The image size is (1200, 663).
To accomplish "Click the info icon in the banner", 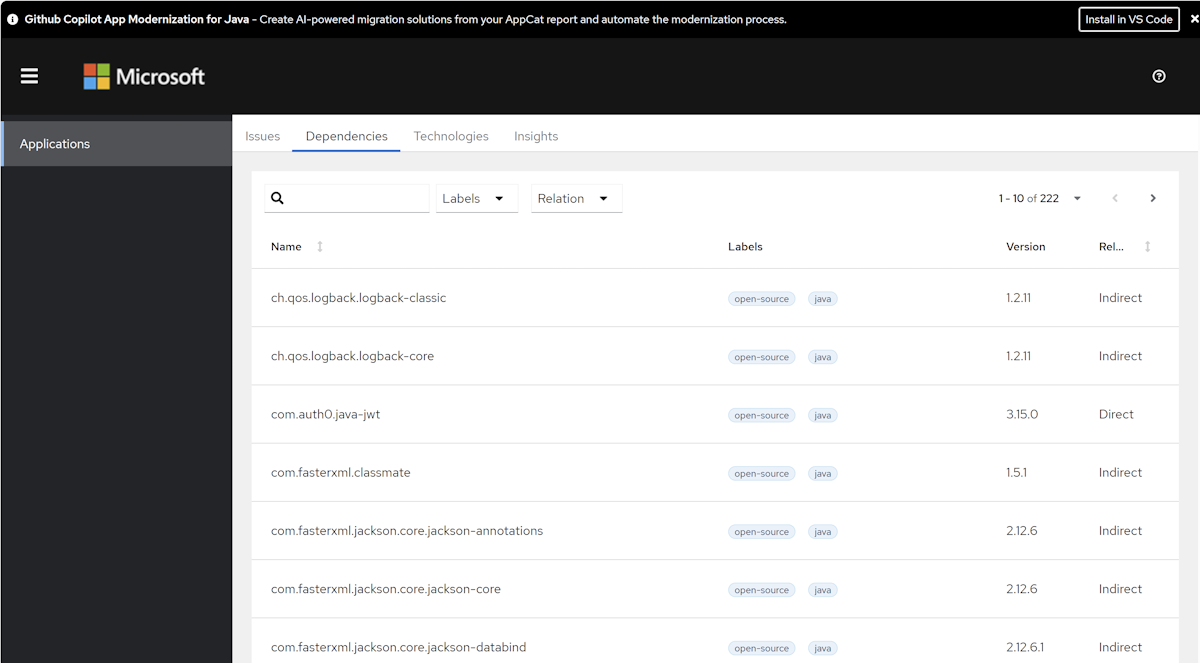I will 13,19.
